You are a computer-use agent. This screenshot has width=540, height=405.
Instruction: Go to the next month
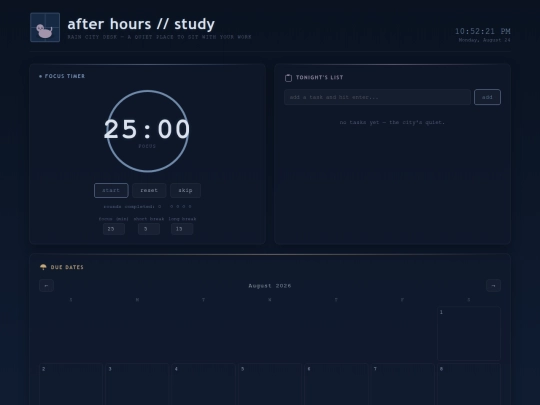tap(493, 285)
